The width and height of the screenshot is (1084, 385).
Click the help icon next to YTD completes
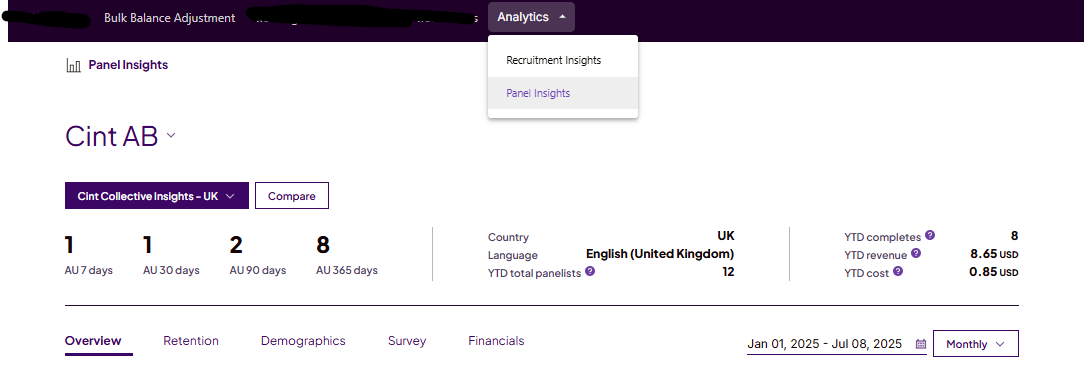point(930,235)
